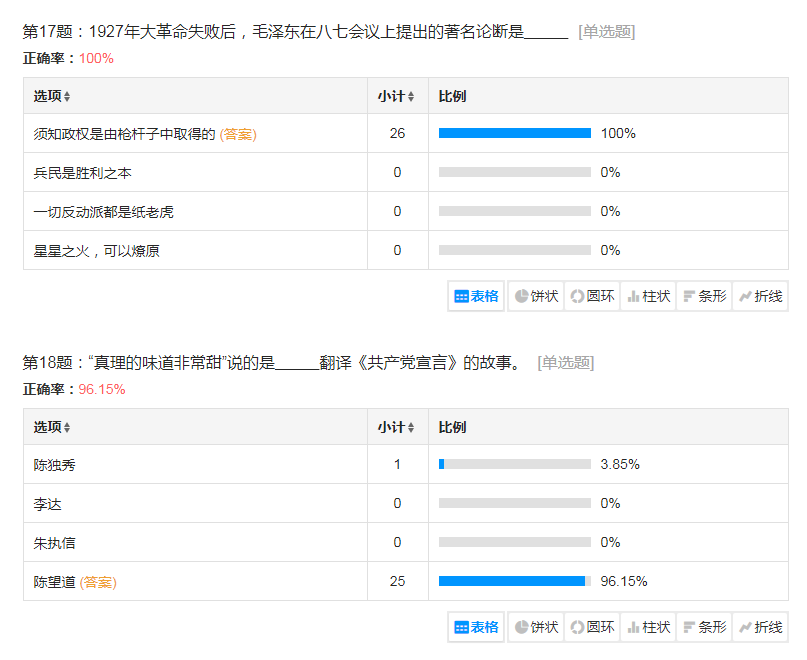Sort question 17 by 选项 column
Image resolution: width=807 pixels, height=660 pixels.
coord(52,97)
